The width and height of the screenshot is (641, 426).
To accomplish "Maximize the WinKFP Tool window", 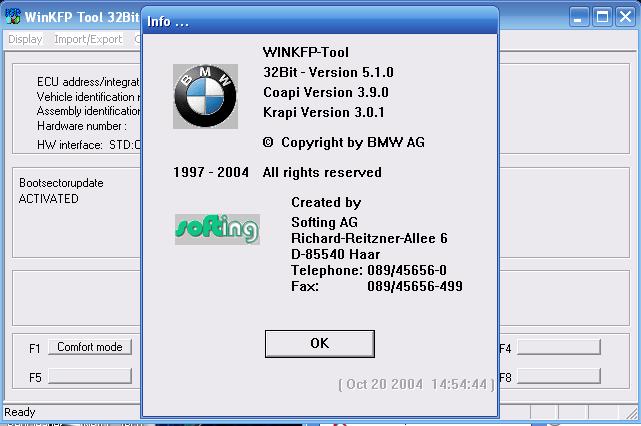I will (x=602, y=16).
